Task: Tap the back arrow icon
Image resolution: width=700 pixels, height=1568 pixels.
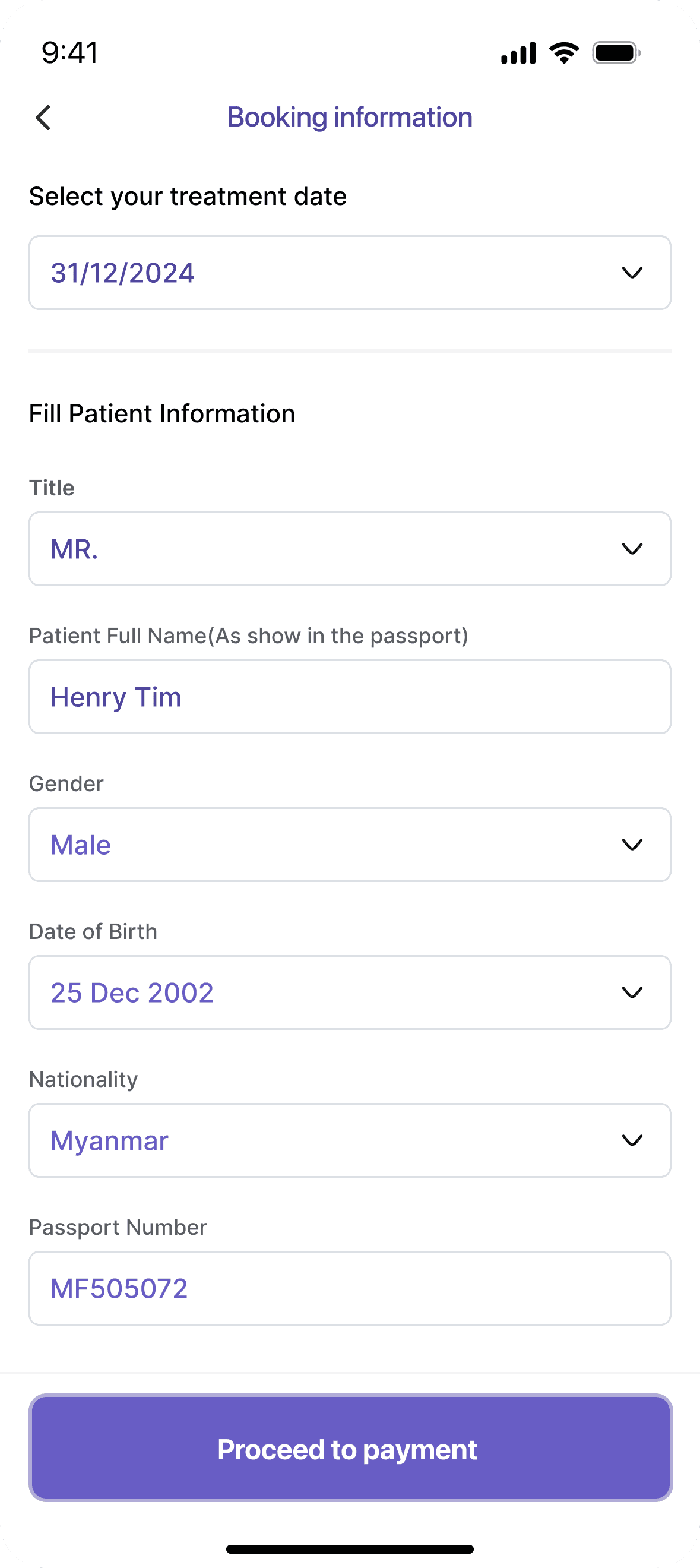Action: [43, 118]
